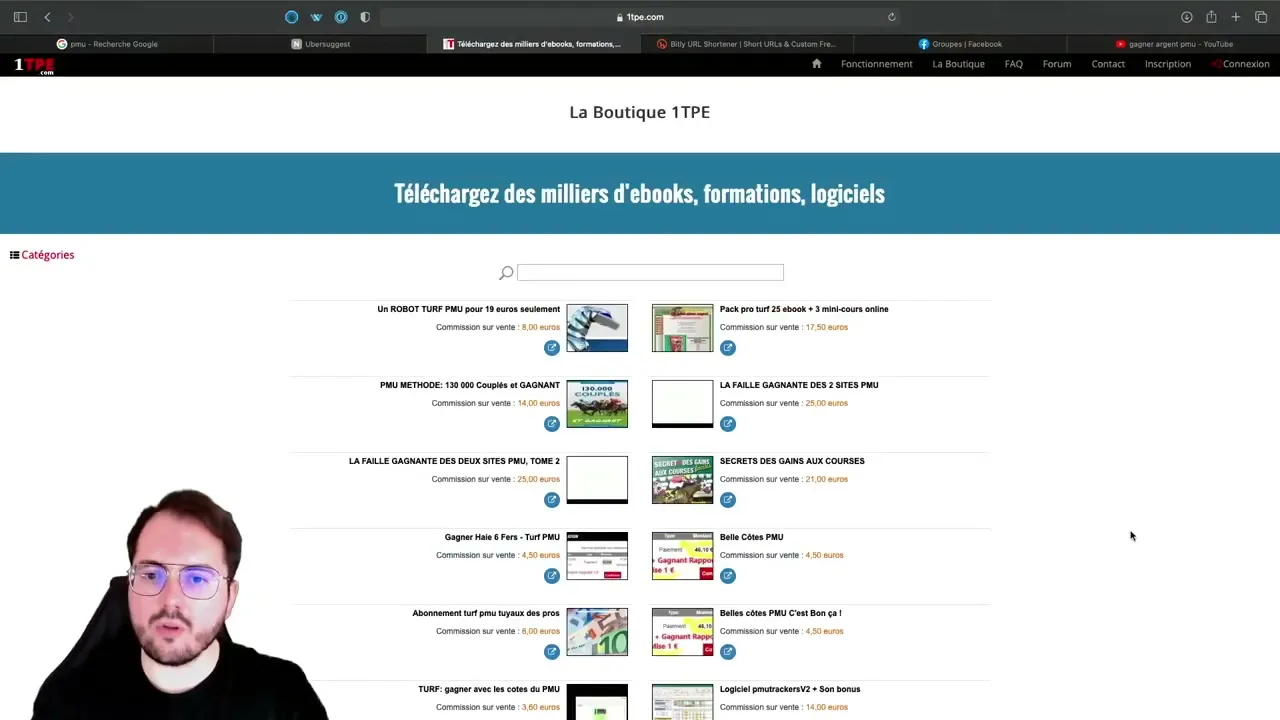Viewport: 1280px width, 720px height.
Task: Open the Wikiwand extension
Action: (x=316, y=17)
